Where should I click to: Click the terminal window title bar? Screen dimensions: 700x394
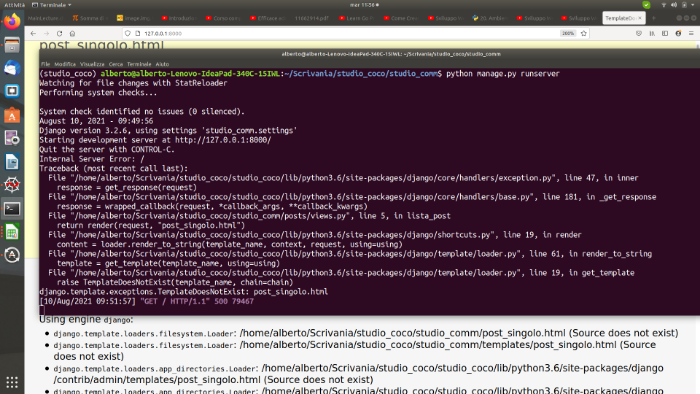tap(369, 54)
